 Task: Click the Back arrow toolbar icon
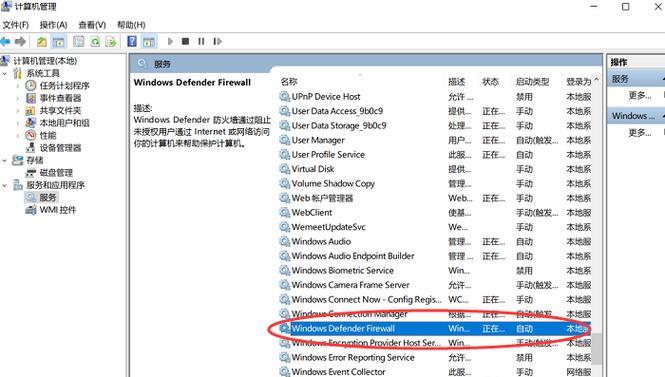pos(5,42)
